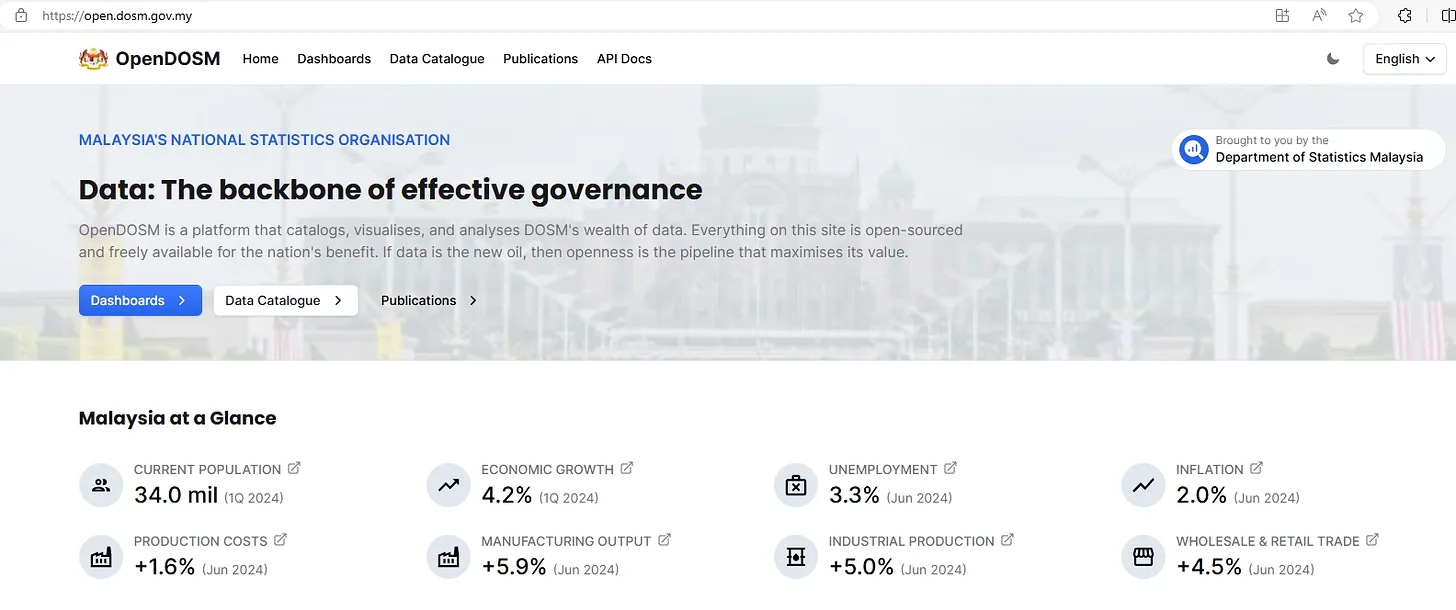Click the CURRENT POPULATION label
The height and width of the screenshot is (610, 1456).
coord(208,469)
